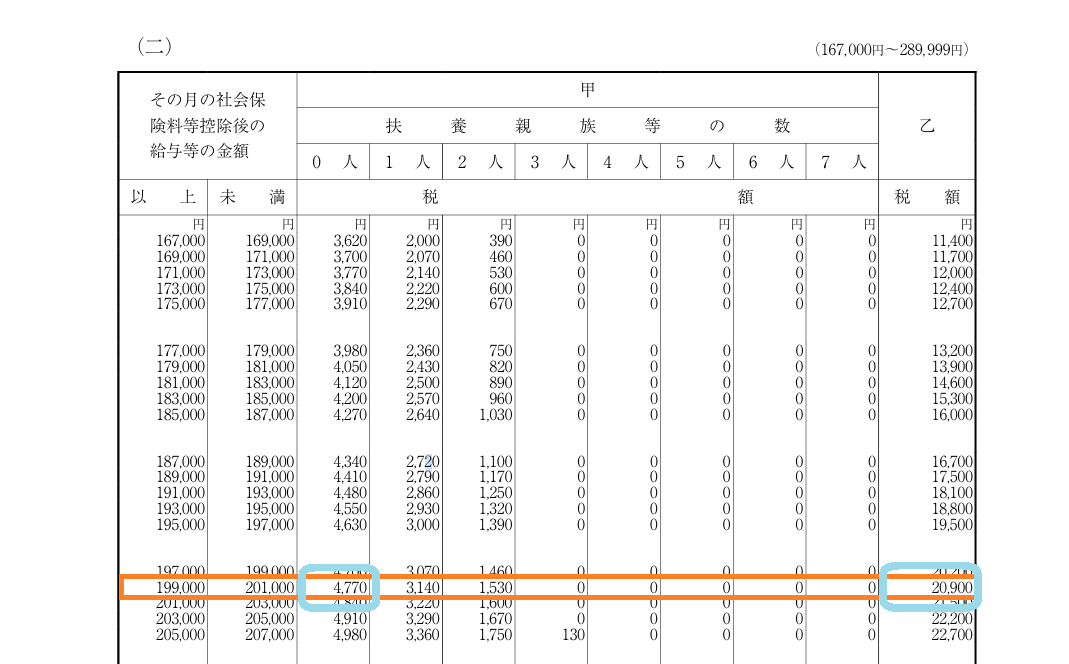Select the (167,000円〜289,999円) range label

[893, 49]
